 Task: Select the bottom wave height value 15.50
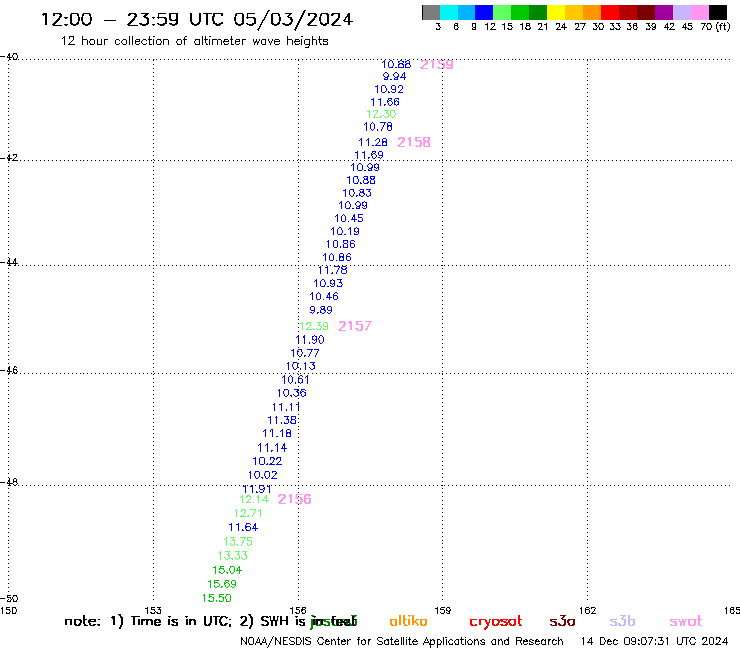point(217,598)
